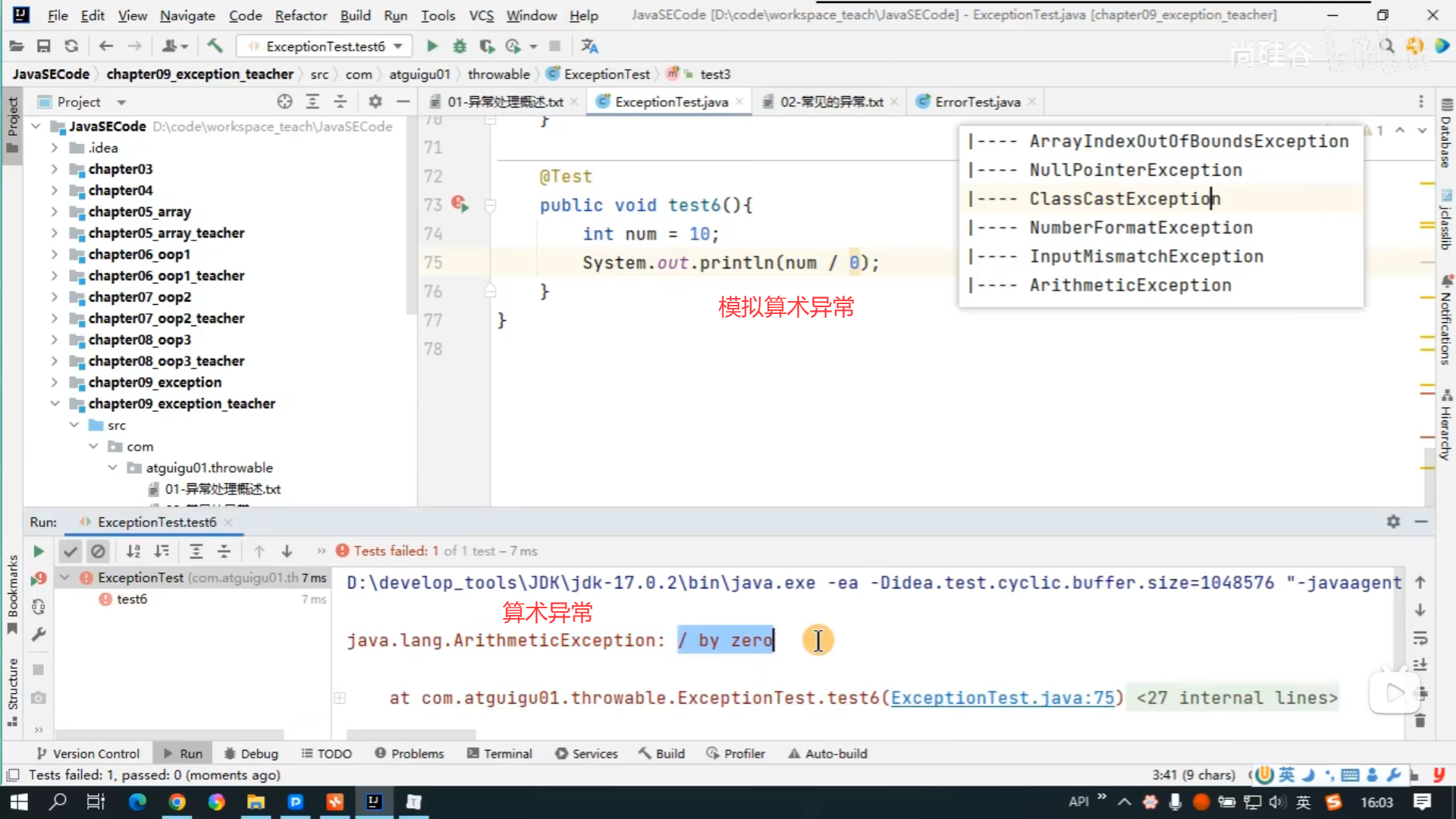Click the run gutter icon beside test6
Screen dimensions: 1456x819
click(x=460, y=204)
